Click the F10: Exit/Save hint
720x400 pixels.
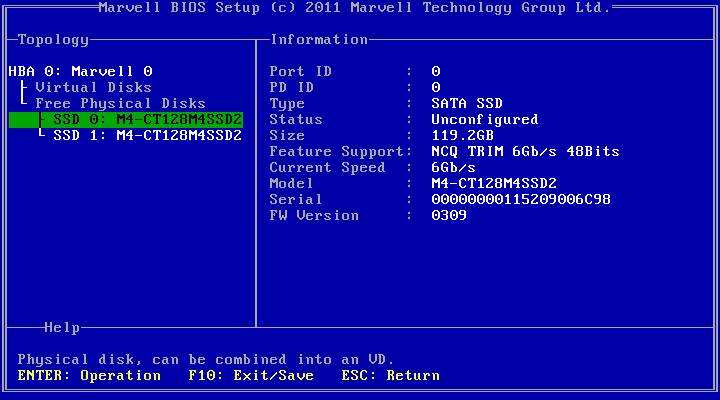click(251, 376)
